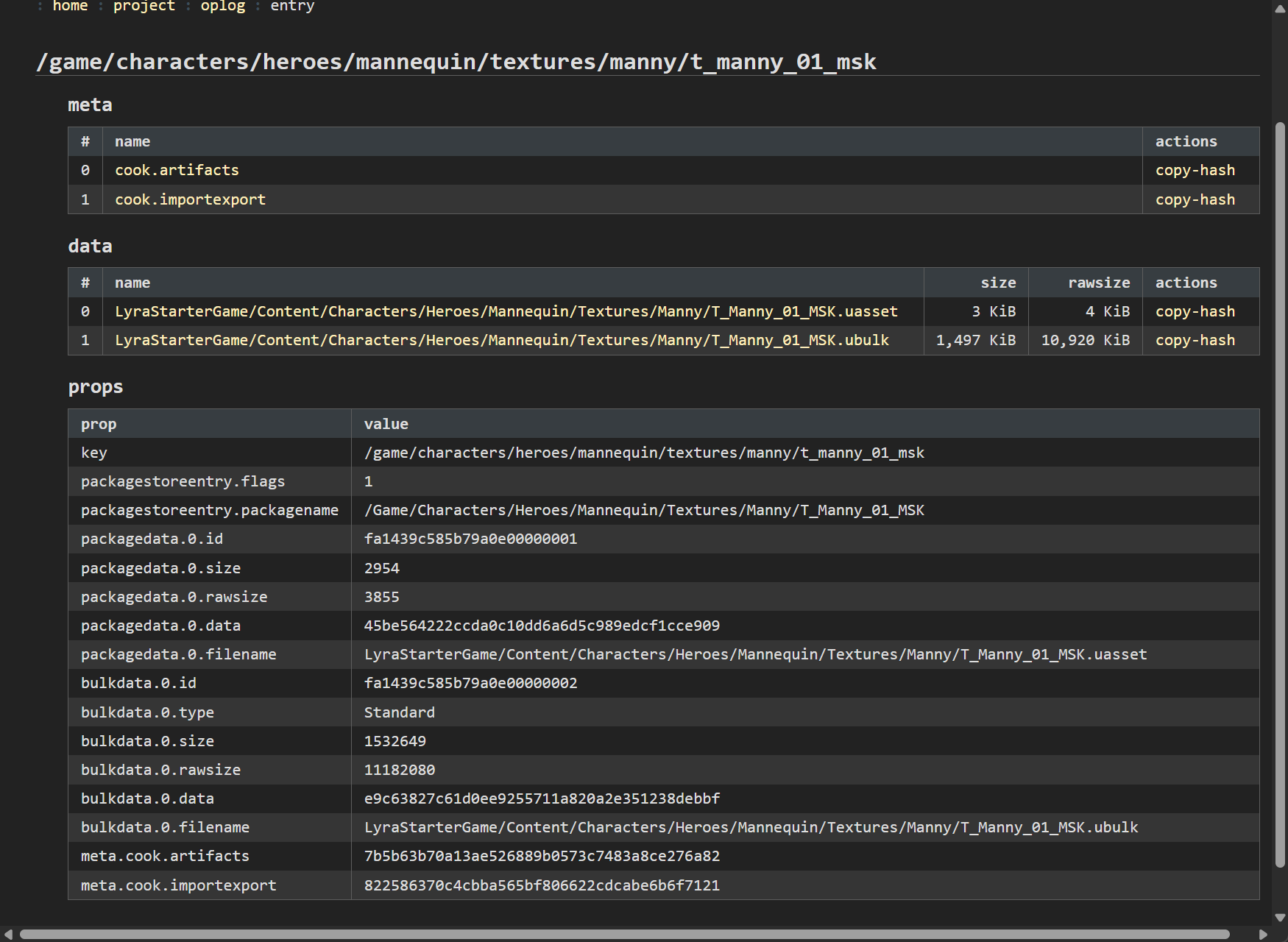Viewport: 1288px width, 942px height.
Task: Click the entry breadcrumb
Action: (x=292, y=6)
